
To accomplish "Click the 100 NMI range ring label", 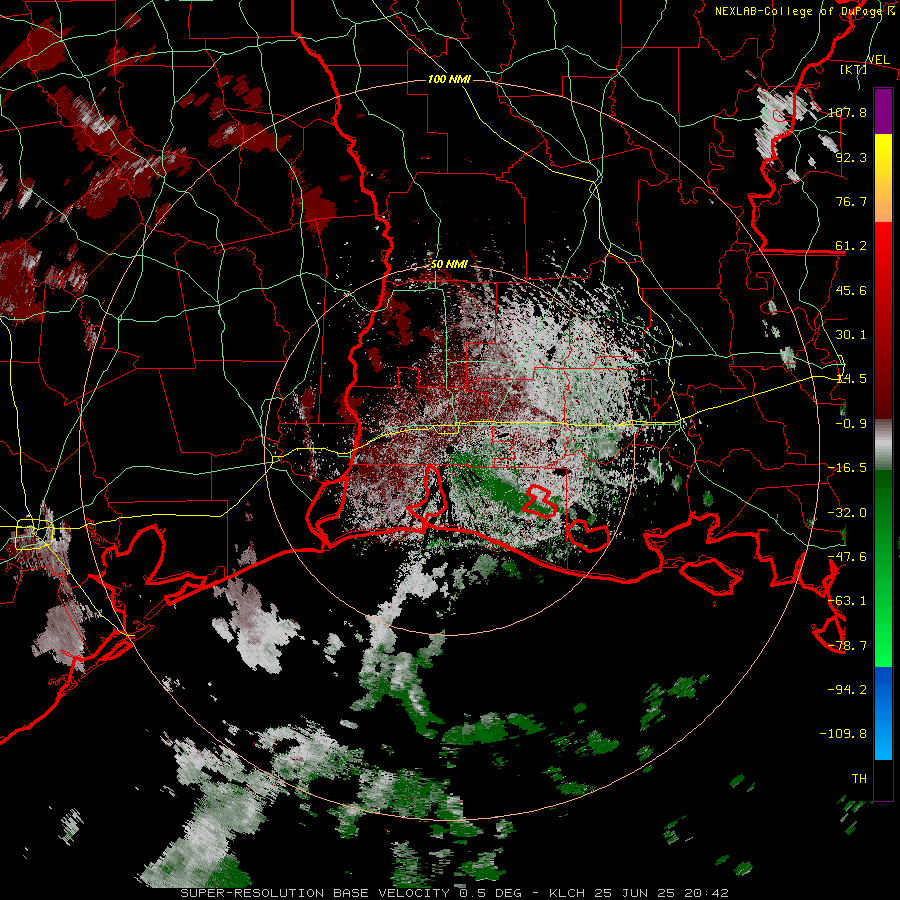I will click(449, 79).
